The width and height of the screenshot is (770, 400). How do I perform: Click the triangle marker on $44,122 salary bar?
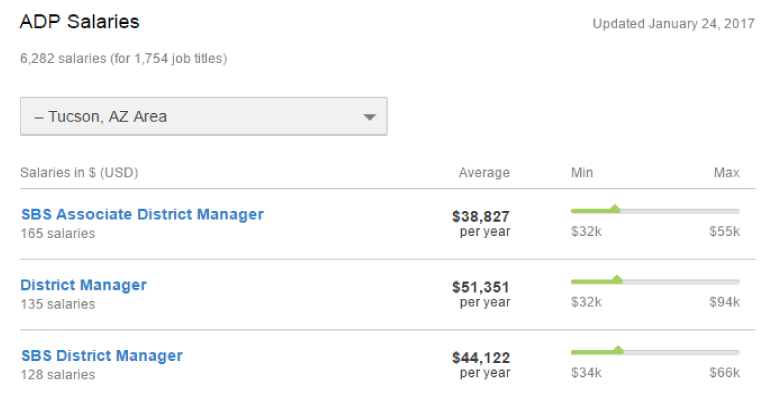tap(618, 350)
